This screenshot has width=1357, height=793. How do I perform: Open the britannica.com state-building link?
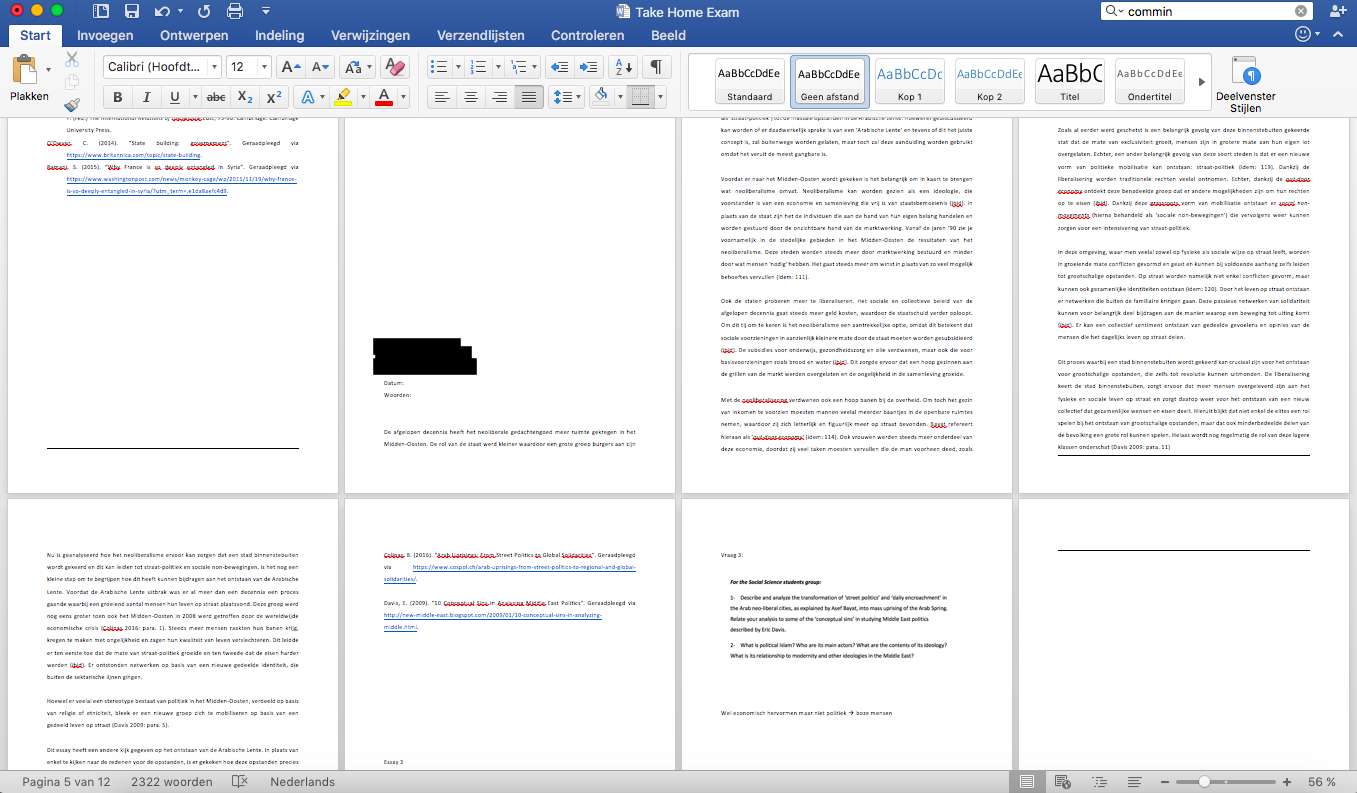pyautogui.click(x=133, y=156)
